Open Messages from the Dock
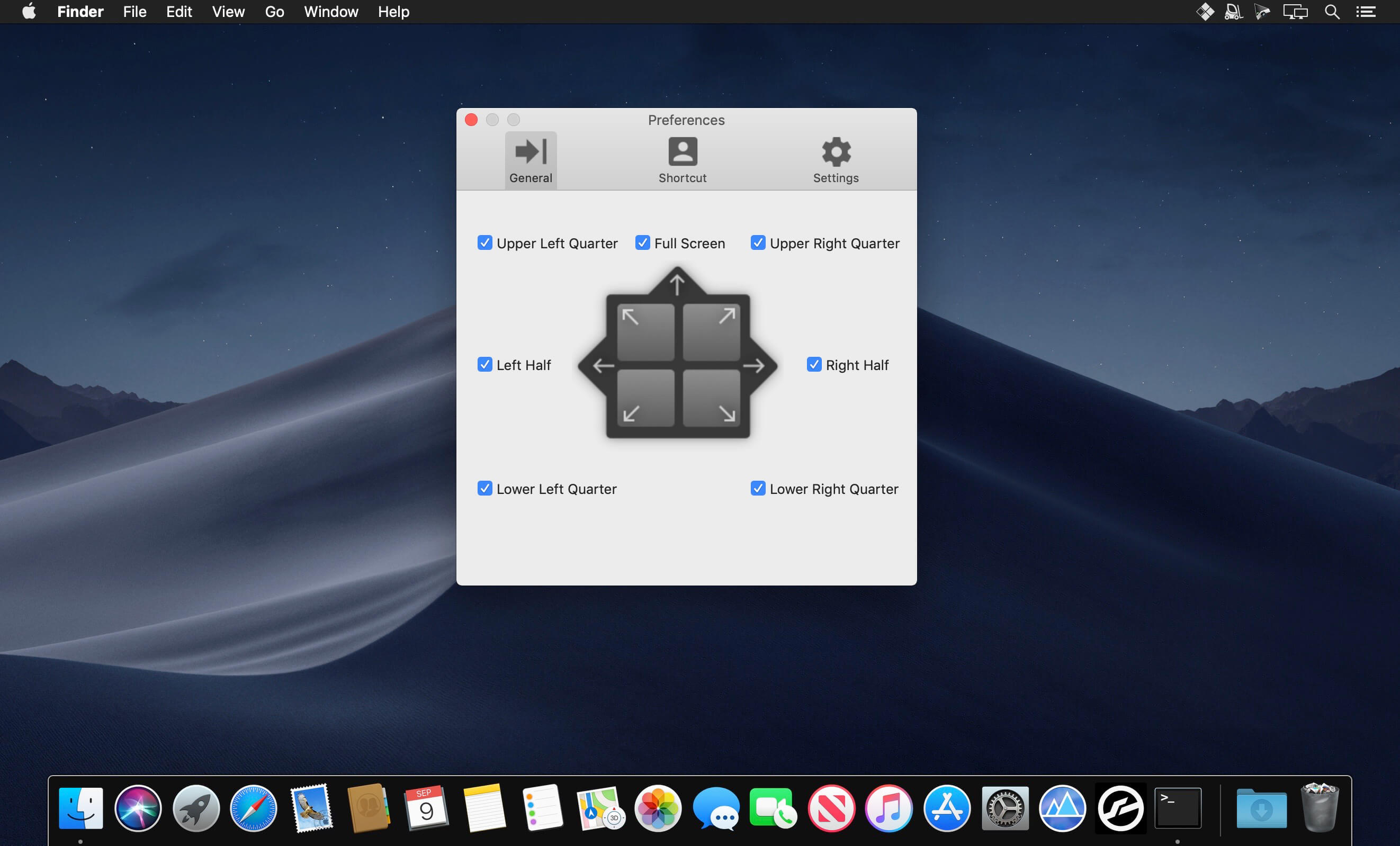Image resolution: width=1400 pixels, height=846 pixels. click(x=715, y=808)
